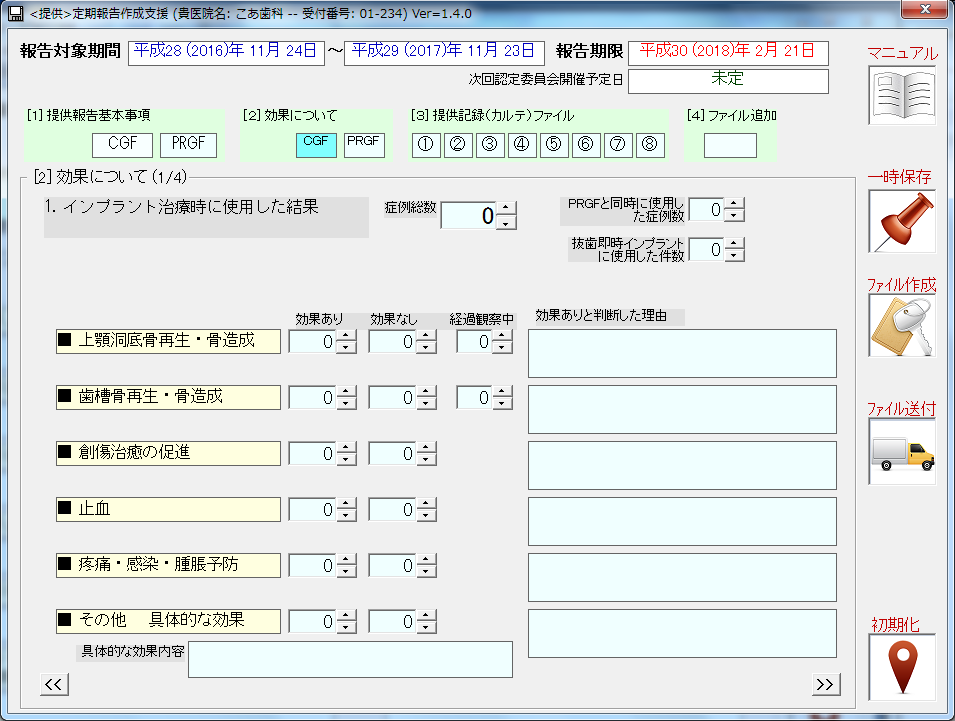Image resolution: width=955 pixels, height=721 pixels.
Task: Open the マニュアル book icon
Action: click(901, 96)
